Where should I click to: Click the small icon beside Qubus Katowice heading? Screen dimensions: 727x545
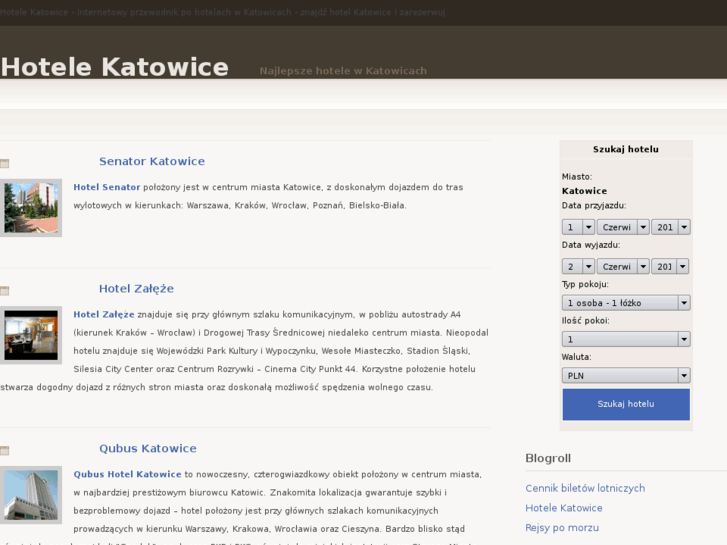(x=5, y=450)
